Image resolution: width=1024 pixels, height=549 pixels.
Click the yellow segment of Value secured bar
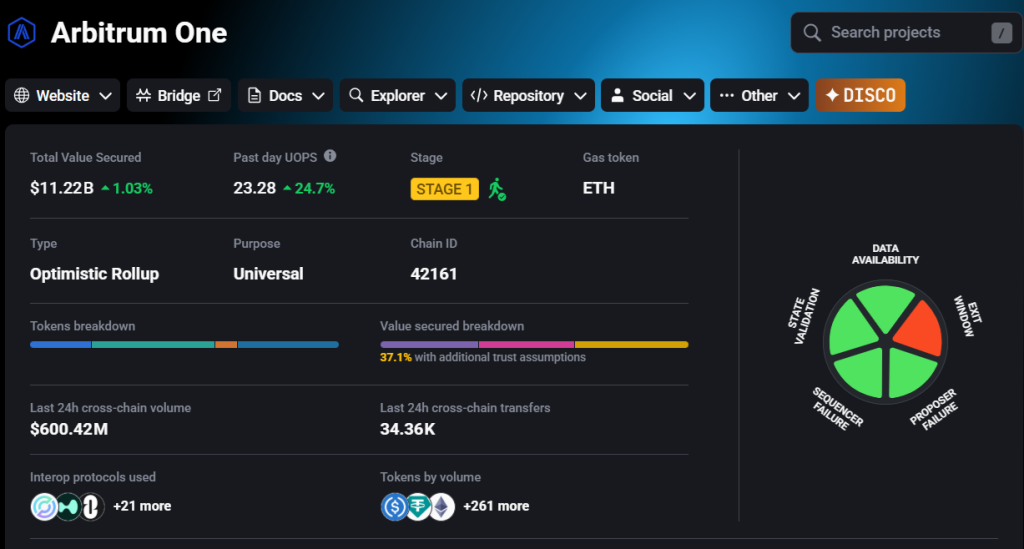[632, 345]
